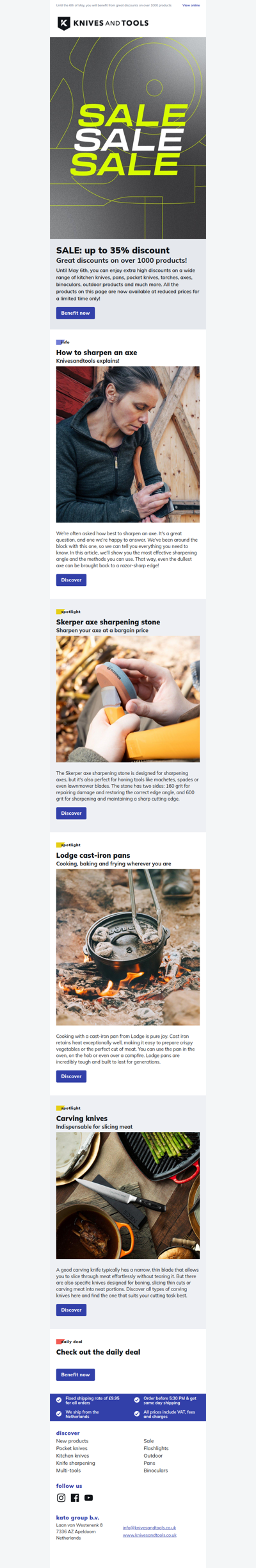Open the Flashlights footer link
This screenshot has width=256, height=1568.
pyautogui.click(x=156, y=1448)
